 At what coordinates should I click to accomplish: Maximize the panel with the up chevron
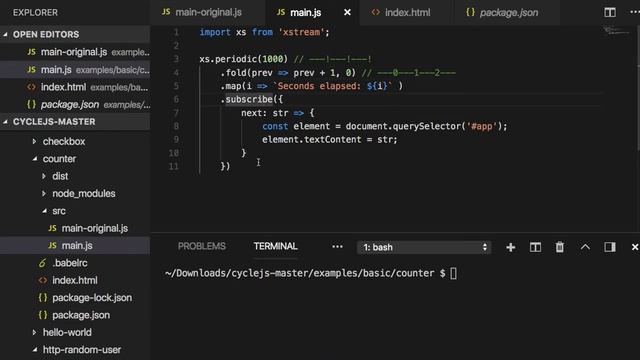pos(585,247)
